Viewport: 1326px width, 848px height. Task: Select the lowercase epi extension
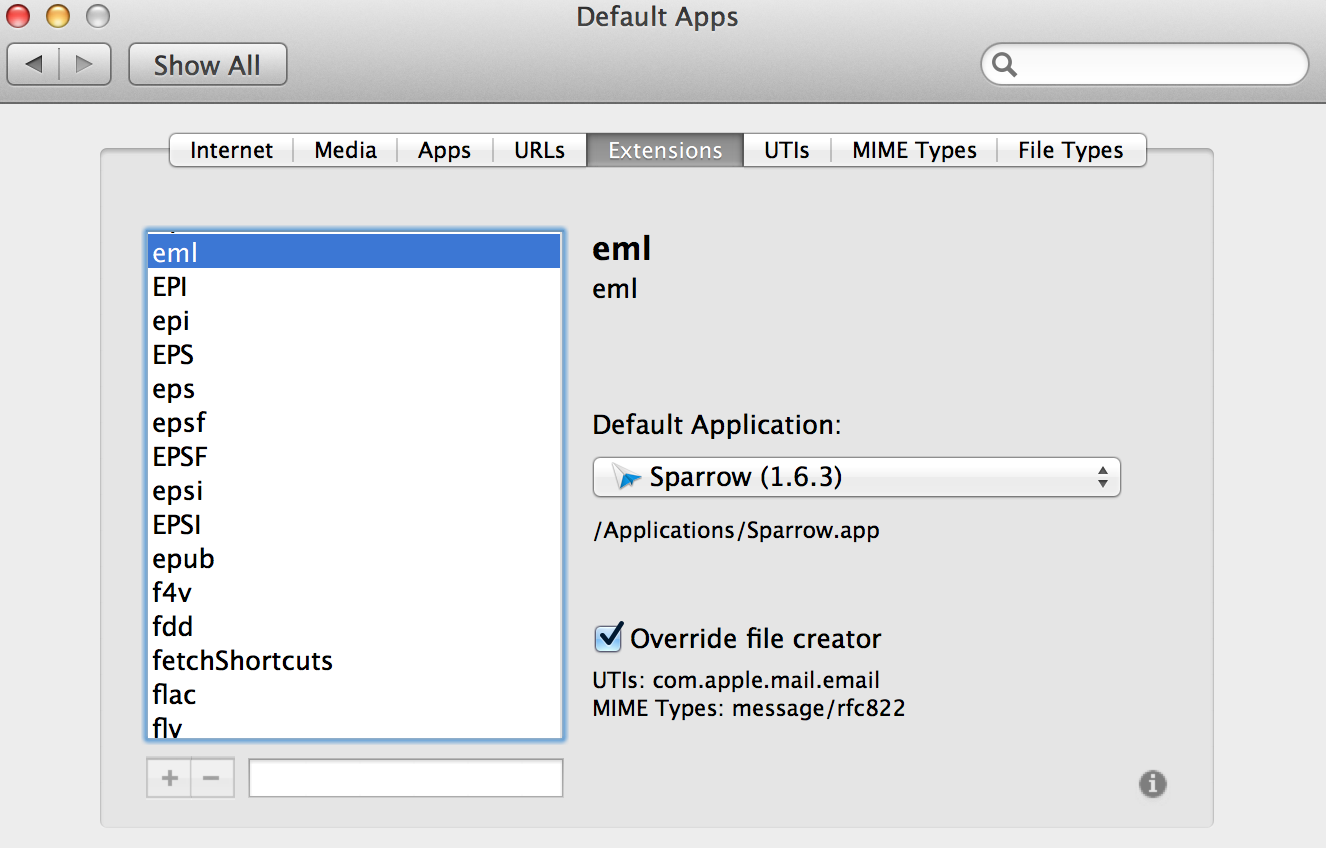pyautogui.click(x=355, y=321)
